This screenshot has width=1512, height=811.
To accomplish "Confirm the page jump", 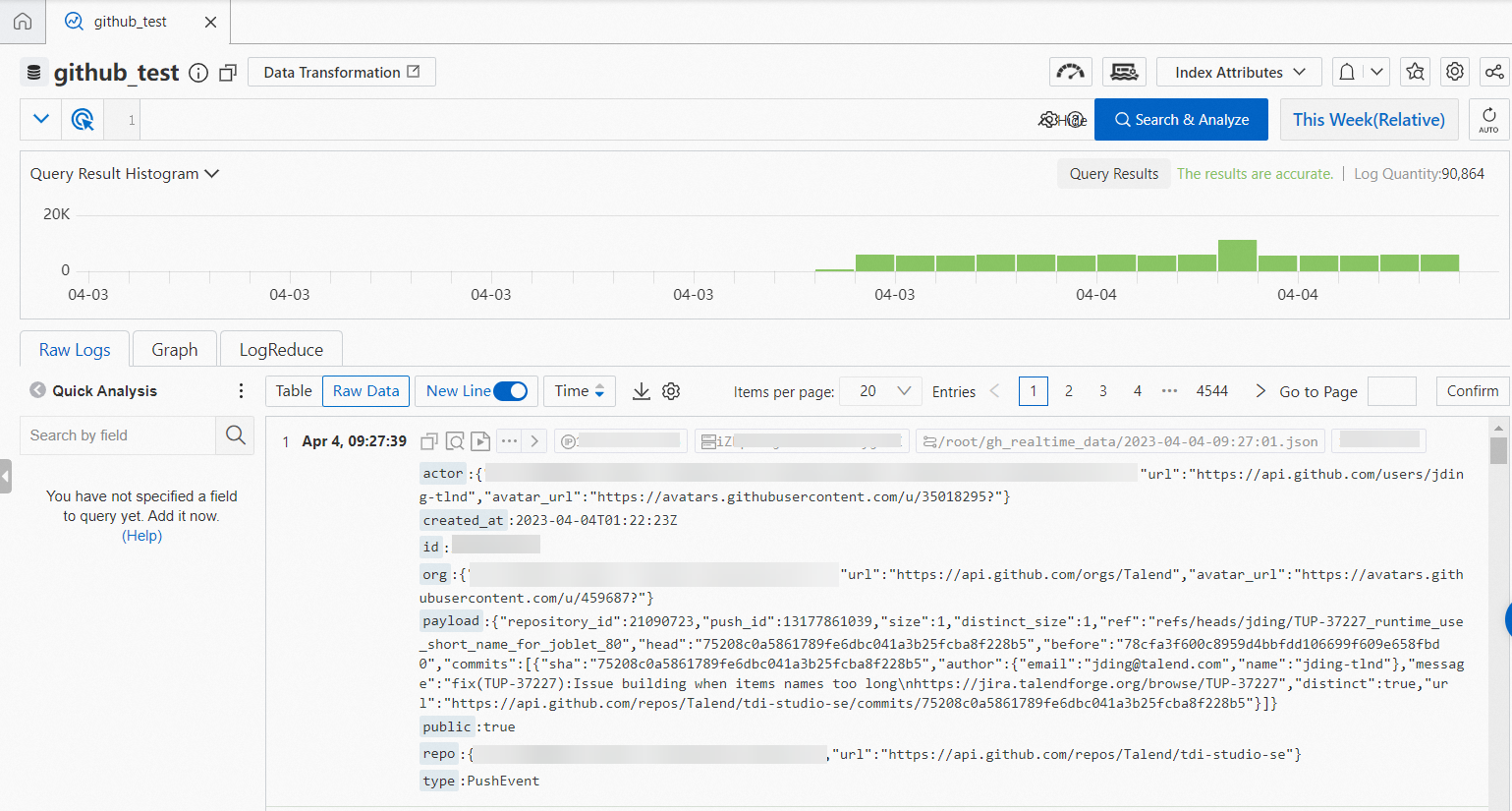I will click(x=1473, y=391).
